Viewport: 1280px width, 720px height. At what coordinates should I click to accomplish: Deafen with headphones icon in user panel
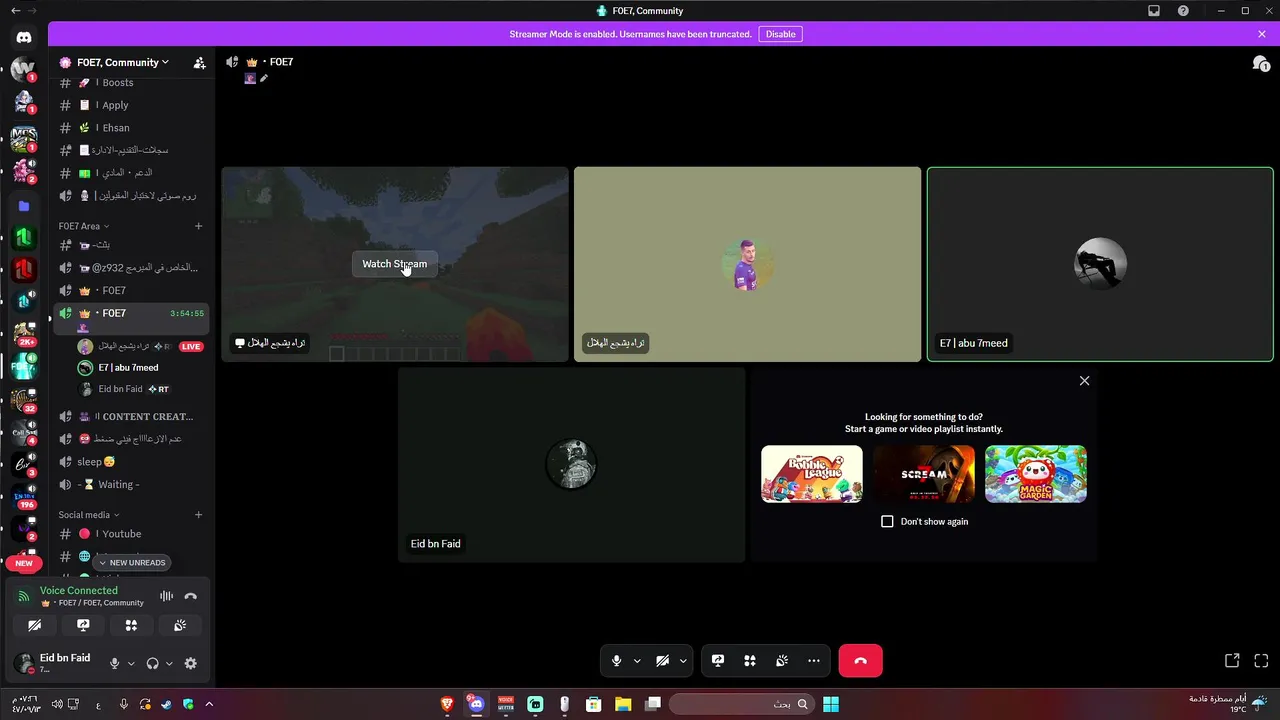click(153, 663)
